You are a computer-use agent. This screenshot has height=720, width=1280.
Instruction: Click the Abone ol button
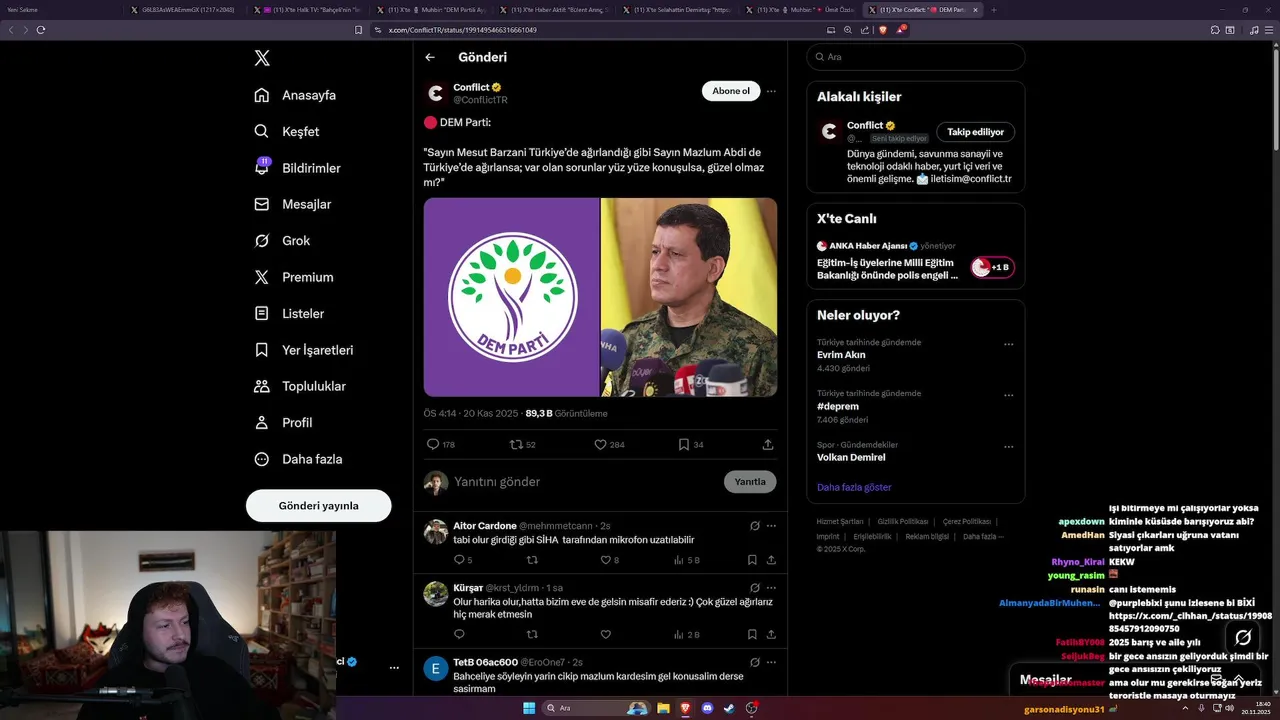[x=731, y=91]
